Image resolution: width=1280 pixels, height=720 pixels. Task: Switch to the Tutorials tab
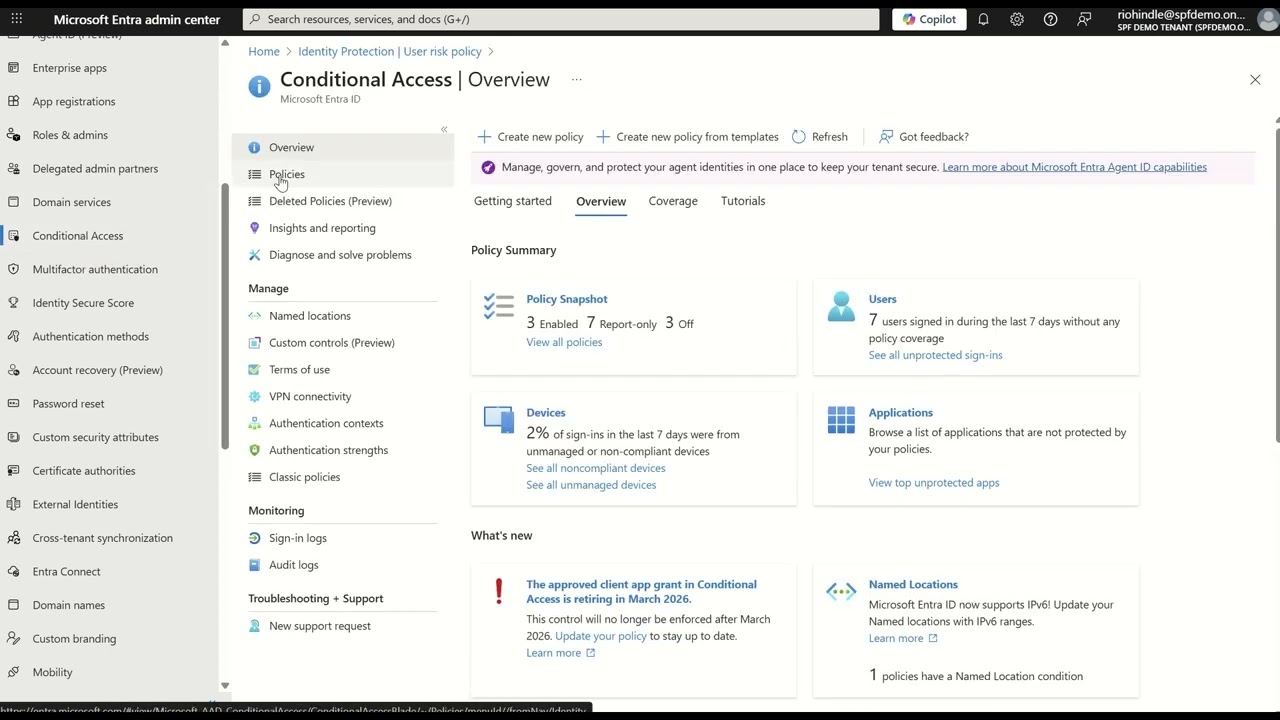[743, 201]
